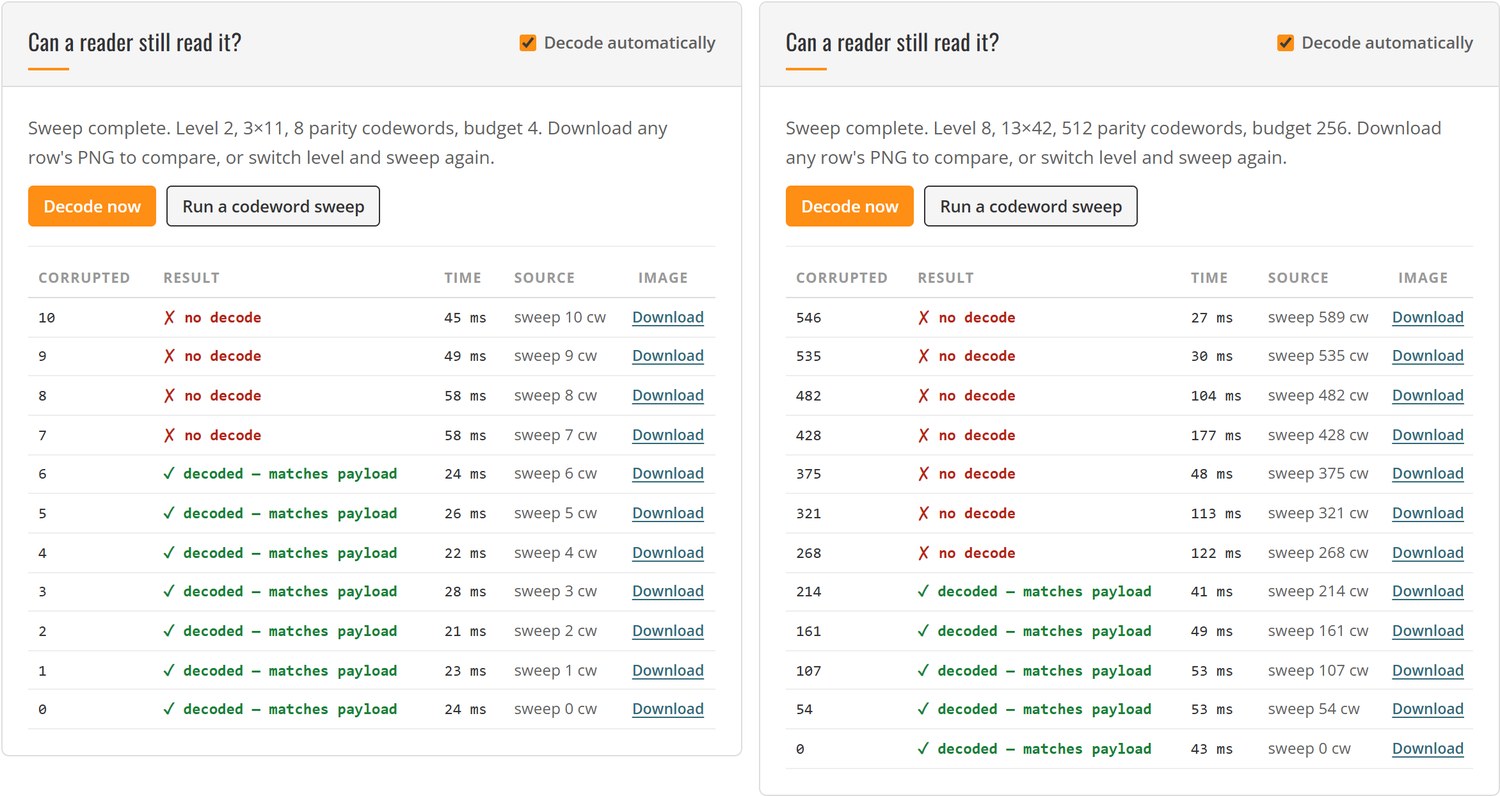Download the PNG for sweep 10 cw
Image resolution: width=1500 pixels, height=796 pixels.
point(668,317)
